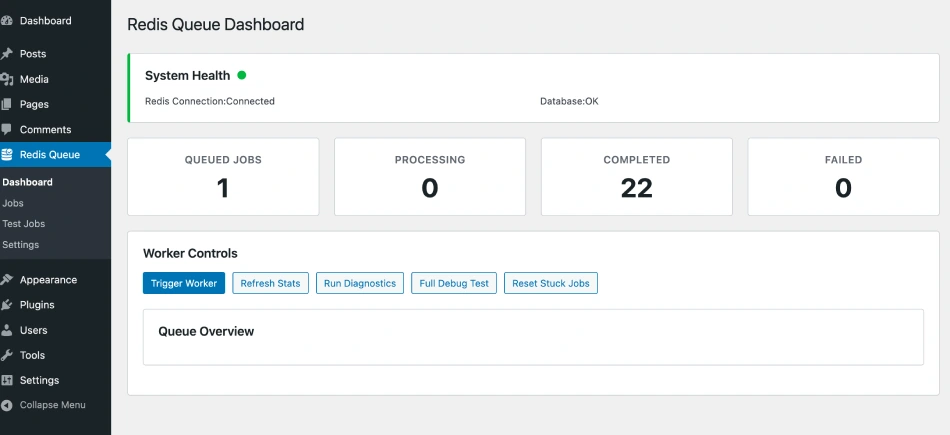Click the queued jobs number 1
This screenshot has width=950, height=435.
[x=223, y=188]
